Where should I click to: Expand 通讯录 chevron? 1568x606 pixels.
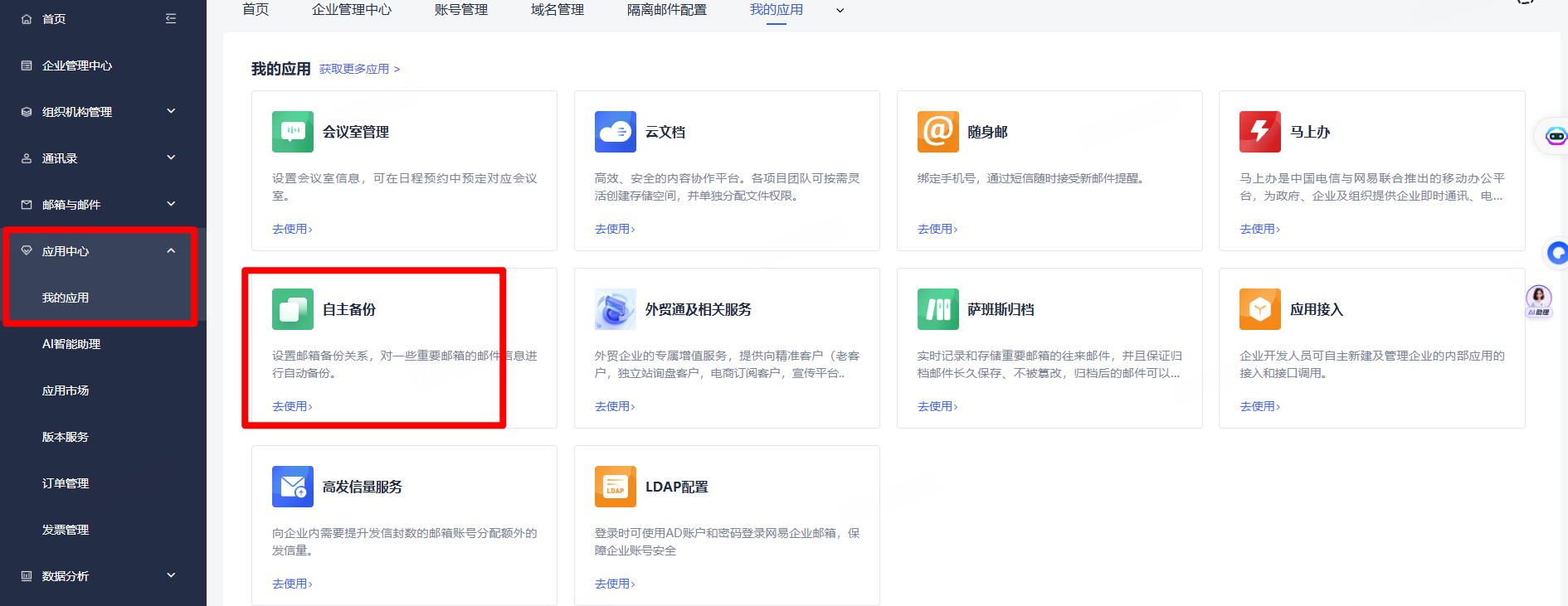pos(171,158)
